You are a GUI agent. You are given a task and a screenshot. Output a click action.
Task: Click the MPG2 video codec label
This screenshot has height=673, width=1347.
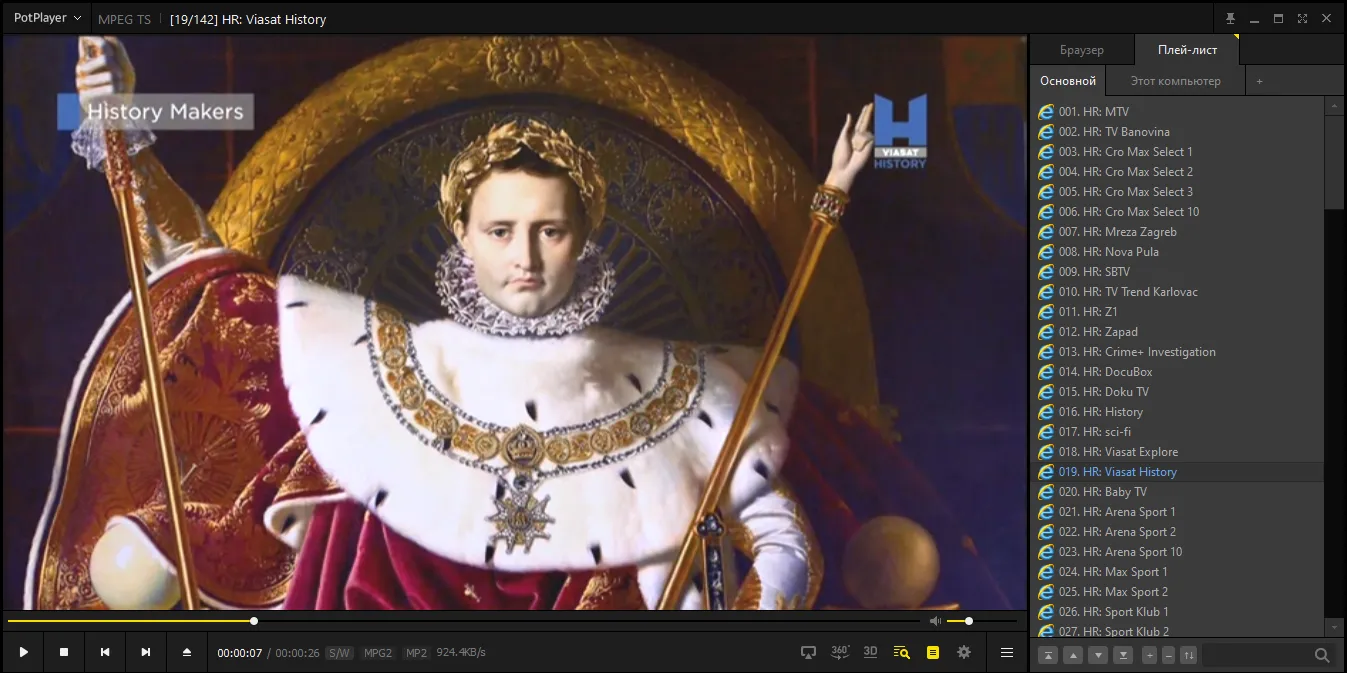(x=378, y=652)
